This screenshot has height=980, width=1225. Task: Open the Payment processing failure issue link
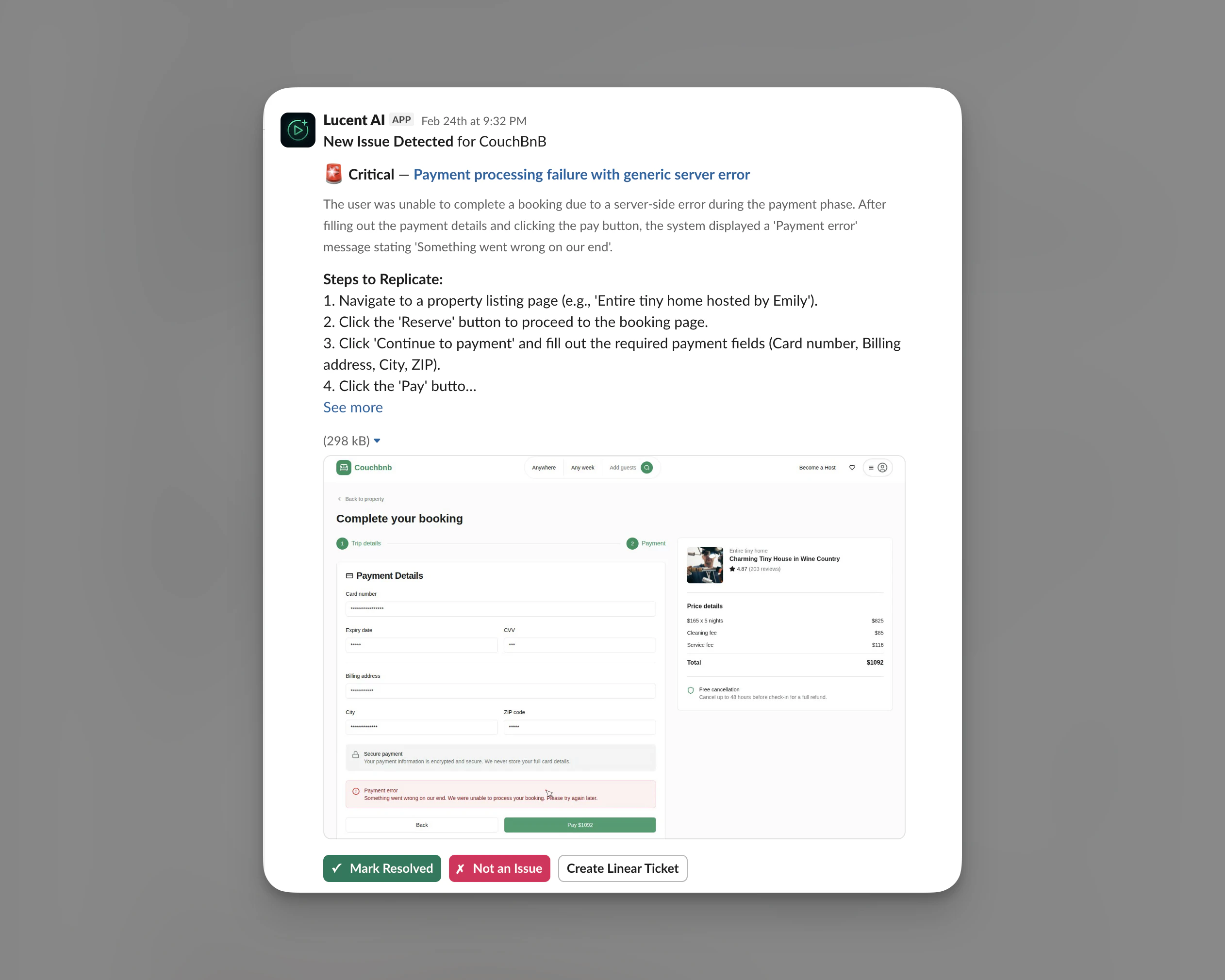tap(581, 175)
